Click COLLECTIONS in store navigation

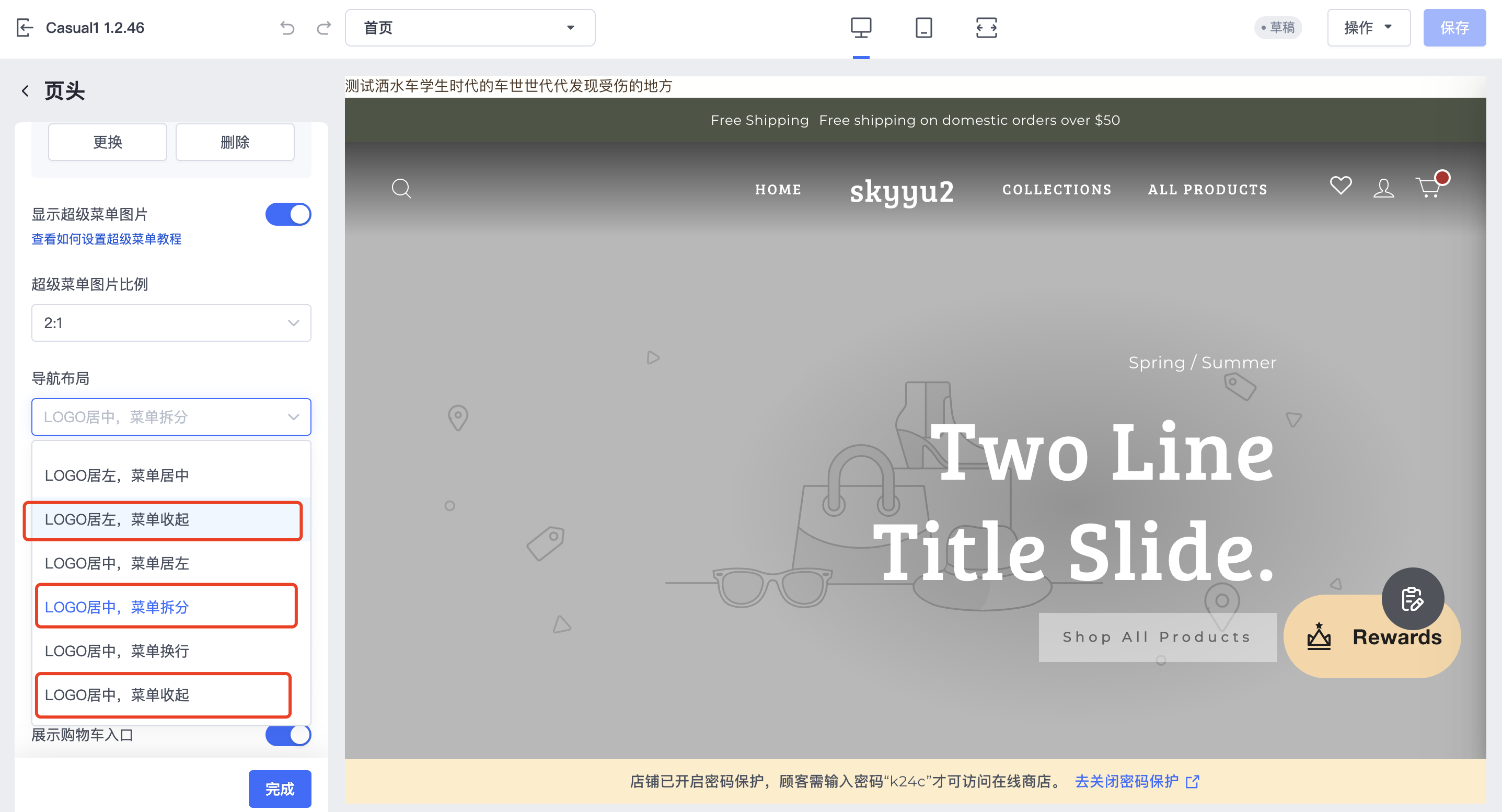tap(1057, 190)
